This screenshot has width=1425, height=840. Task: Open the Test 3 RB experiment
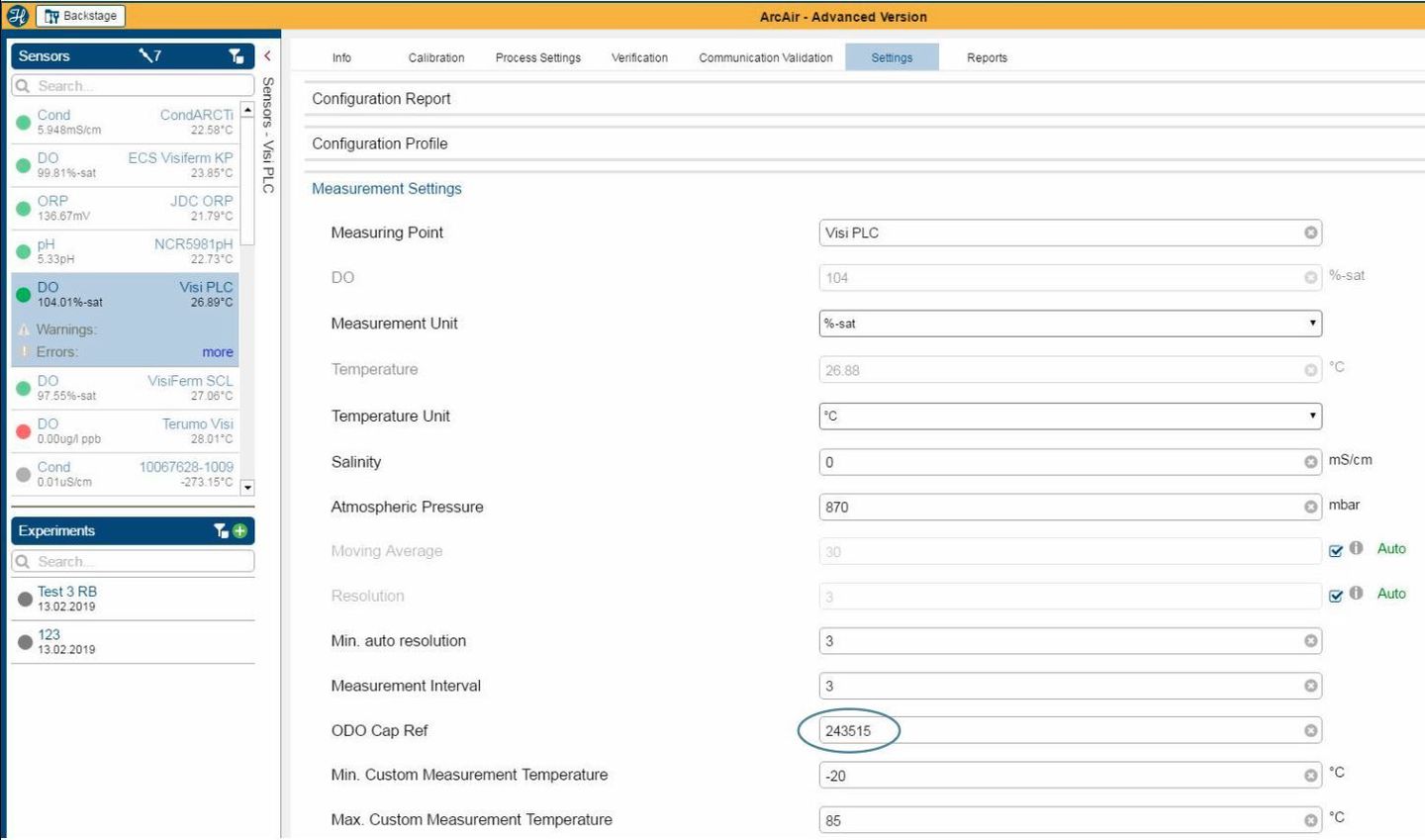(x=133, y=599)
